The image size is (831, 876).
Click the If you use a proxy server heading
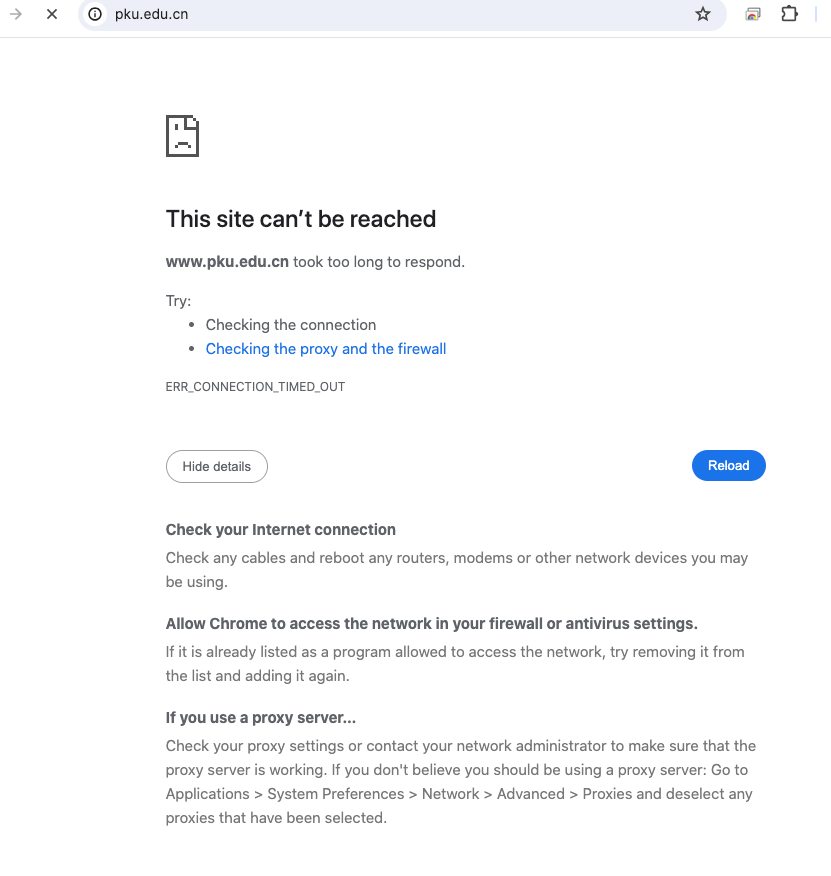pos(260,717)
